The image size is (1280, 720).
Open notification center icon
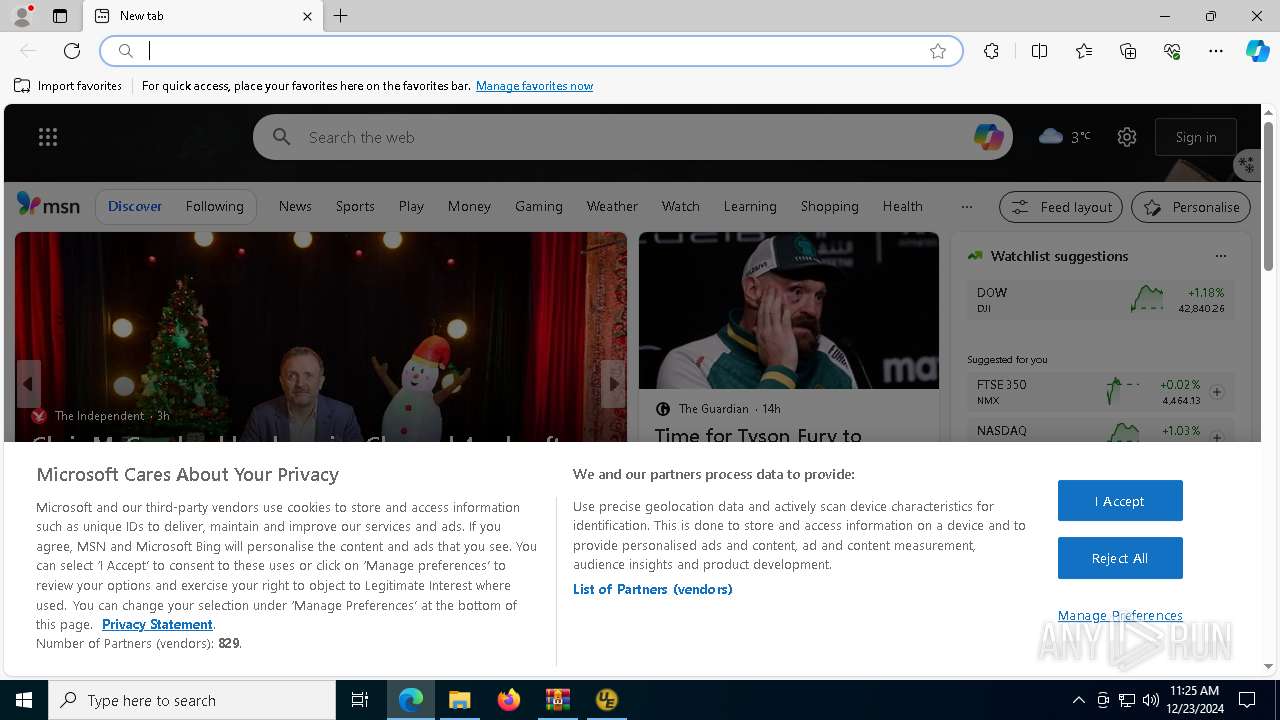point(1247,700)
